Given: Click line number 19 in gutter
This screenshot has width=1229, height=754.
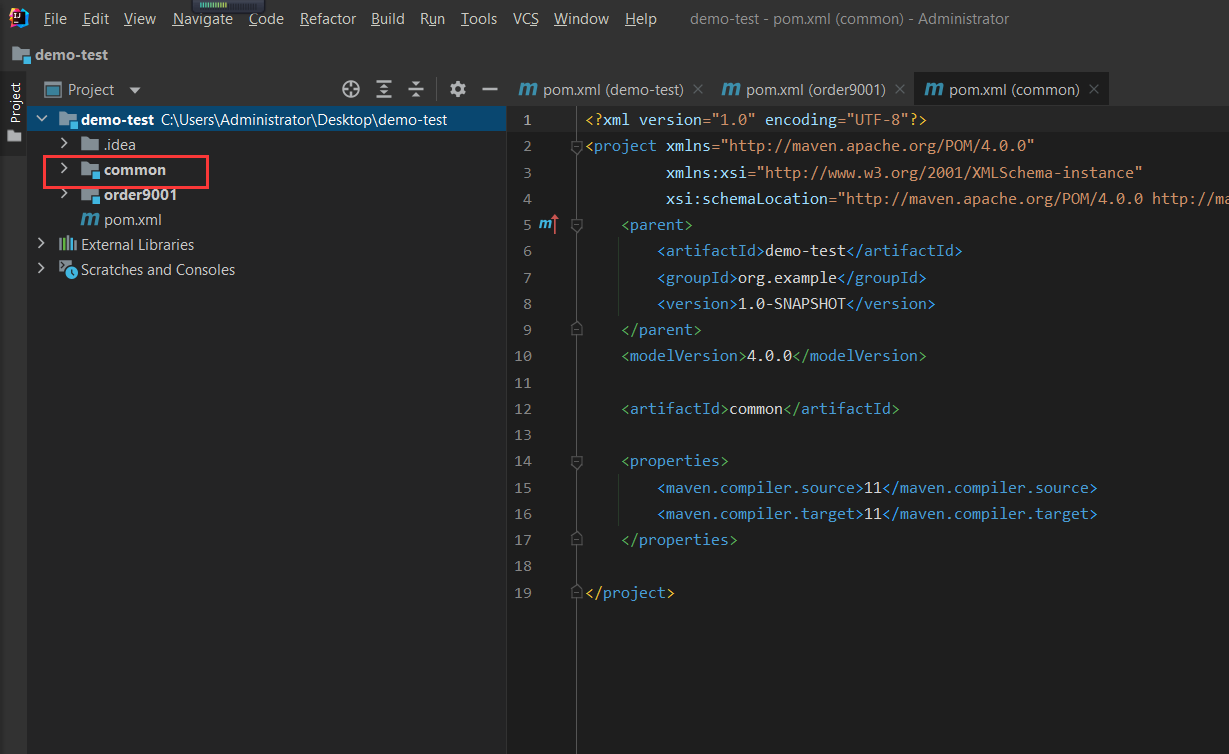Looking at the screenshot, I should click(522, 593).
